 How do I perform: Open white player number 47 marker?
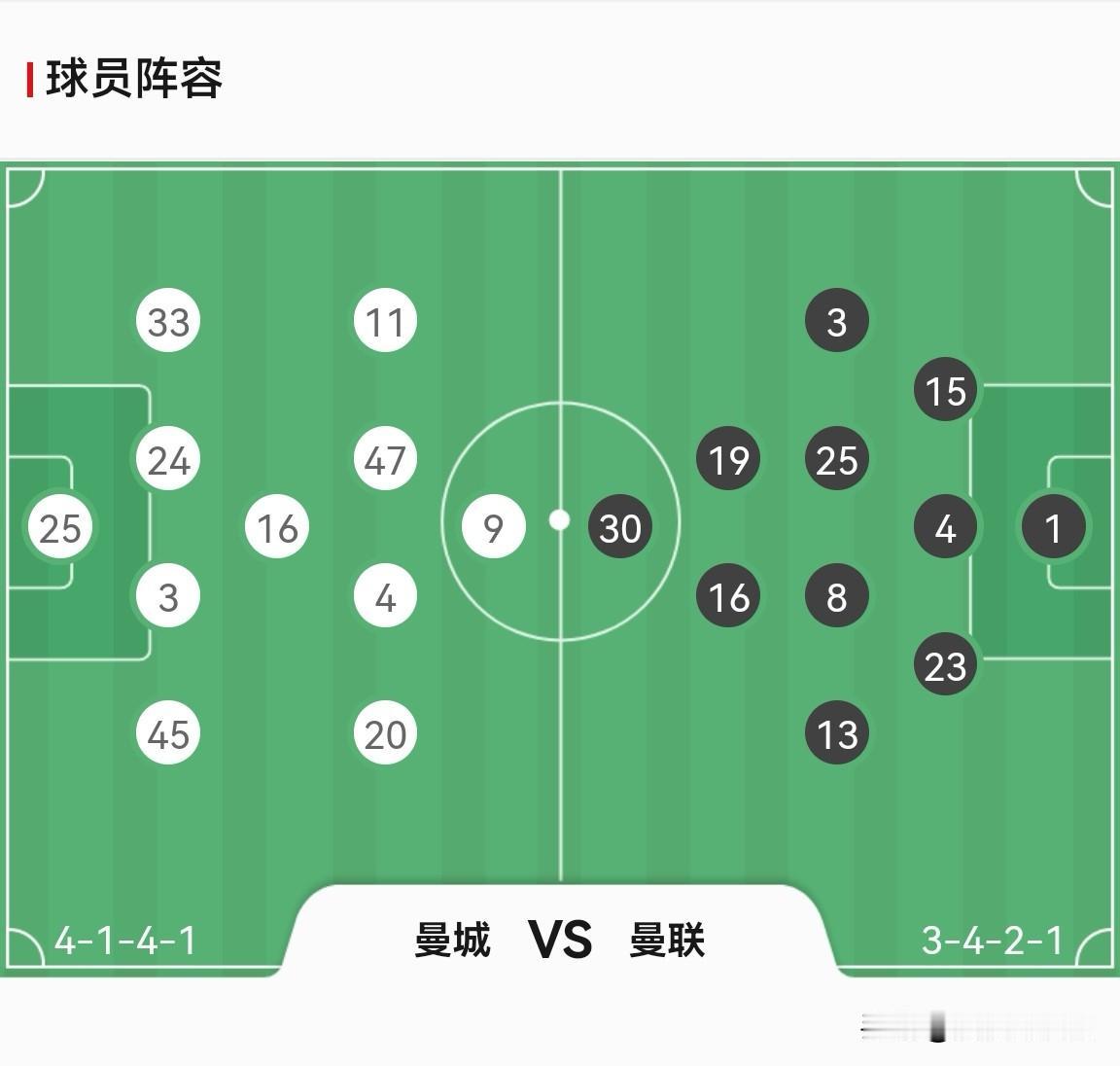click(386, 459)
